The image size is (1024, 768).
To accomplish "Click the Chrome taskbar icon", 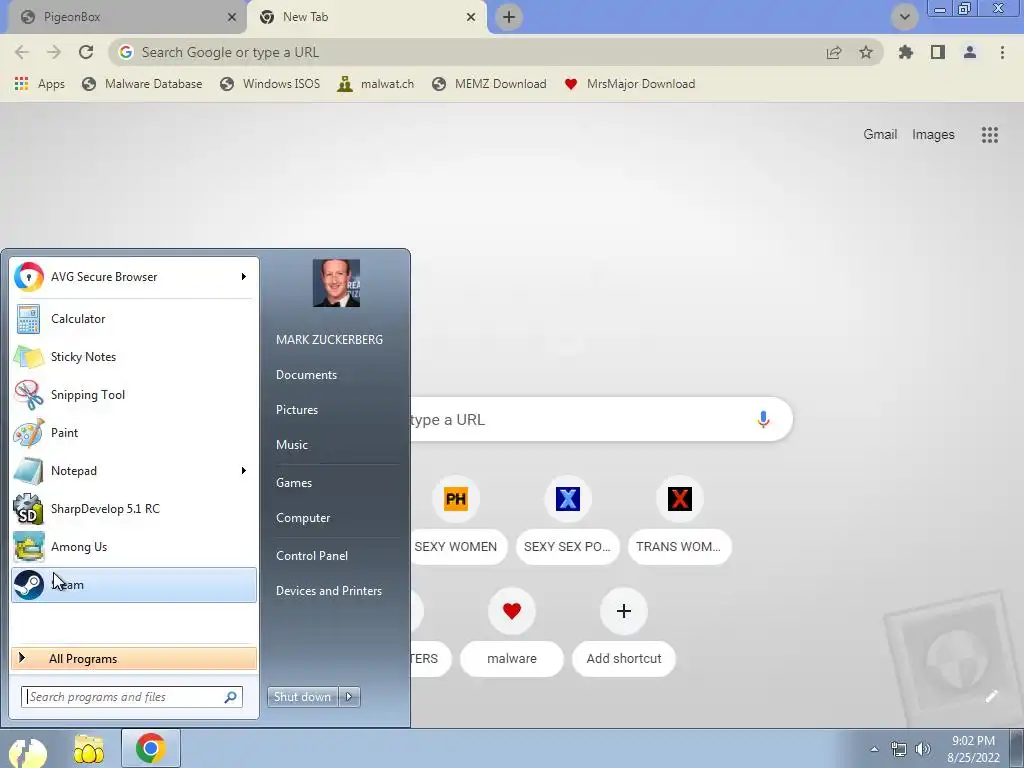I will pos(150,748).
